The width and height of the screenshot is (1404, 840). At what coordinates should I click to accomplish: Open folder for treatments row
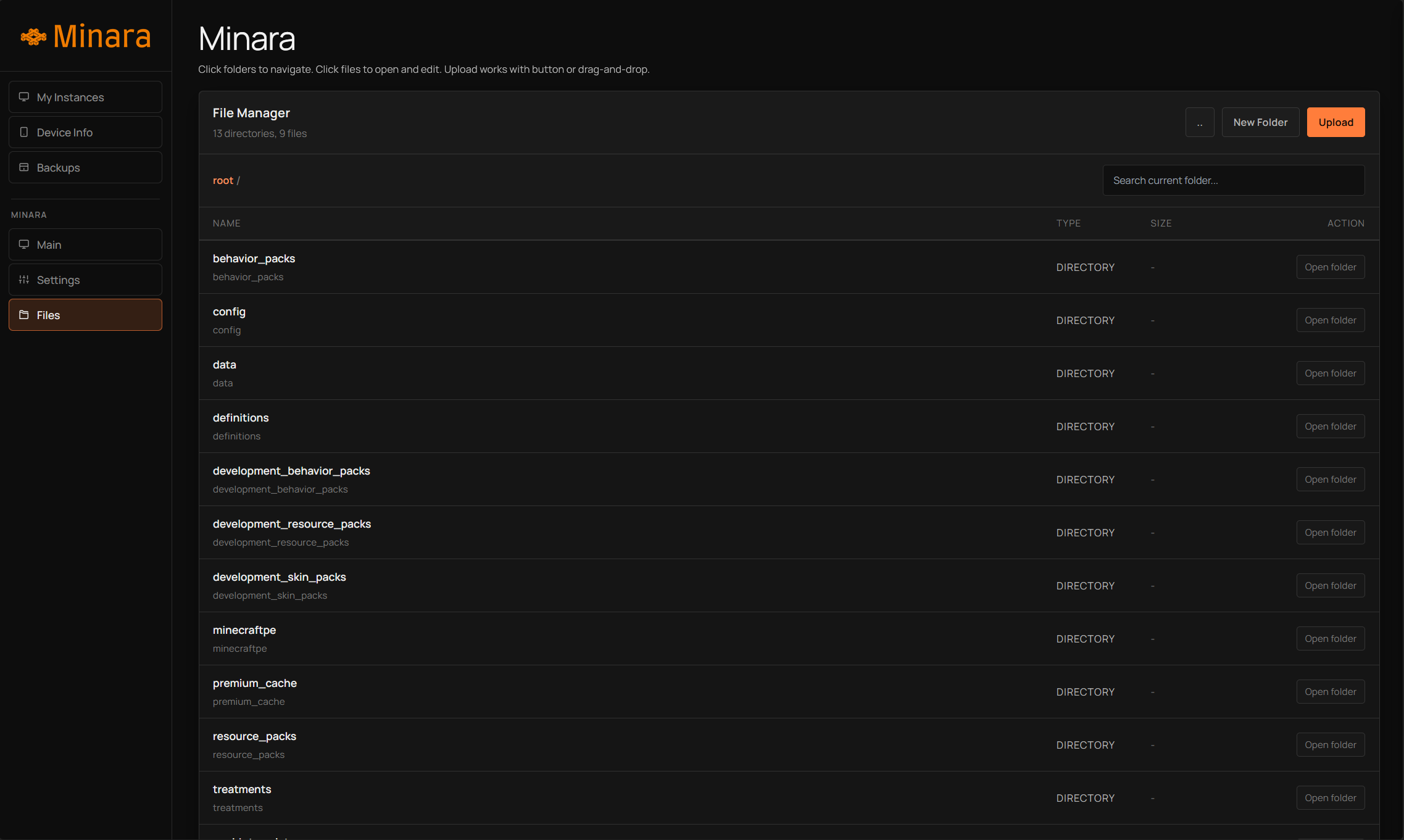[x=1331, y=798]
